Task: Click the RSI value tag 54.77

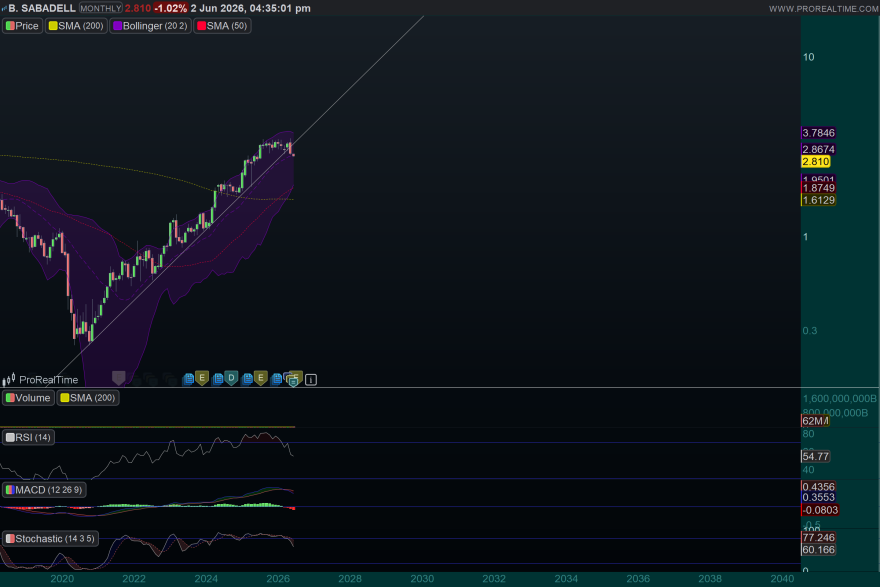Action: click(x=815, y=456)
